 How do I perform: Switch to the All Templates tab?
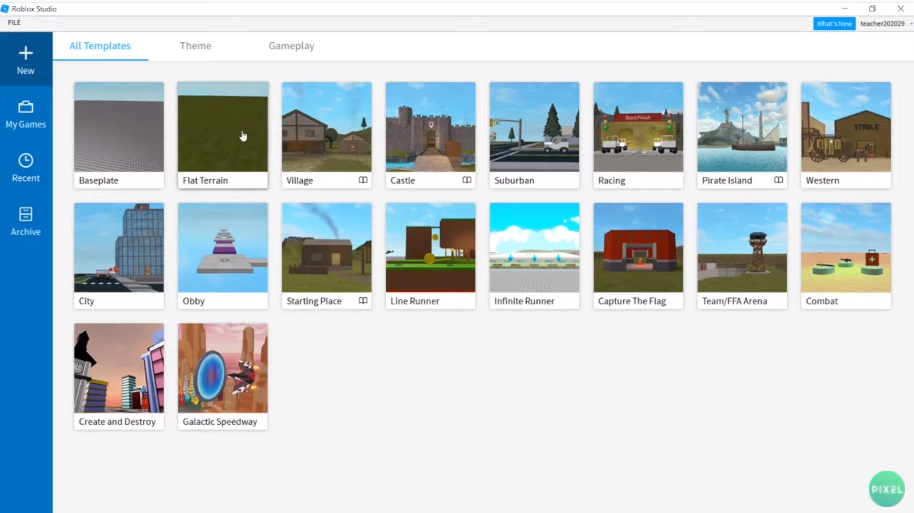pos(100,45)
